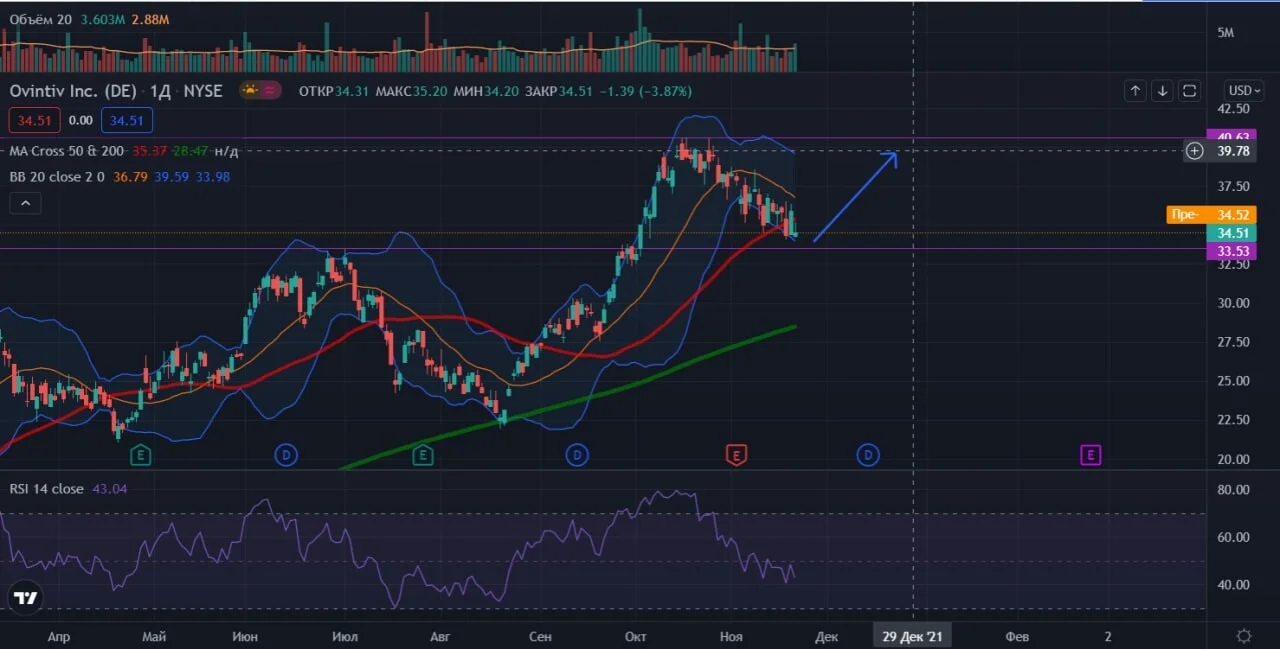1280x649 pixels.
Task: Click the NYSE exchange label
Action: tap(202, 91)
